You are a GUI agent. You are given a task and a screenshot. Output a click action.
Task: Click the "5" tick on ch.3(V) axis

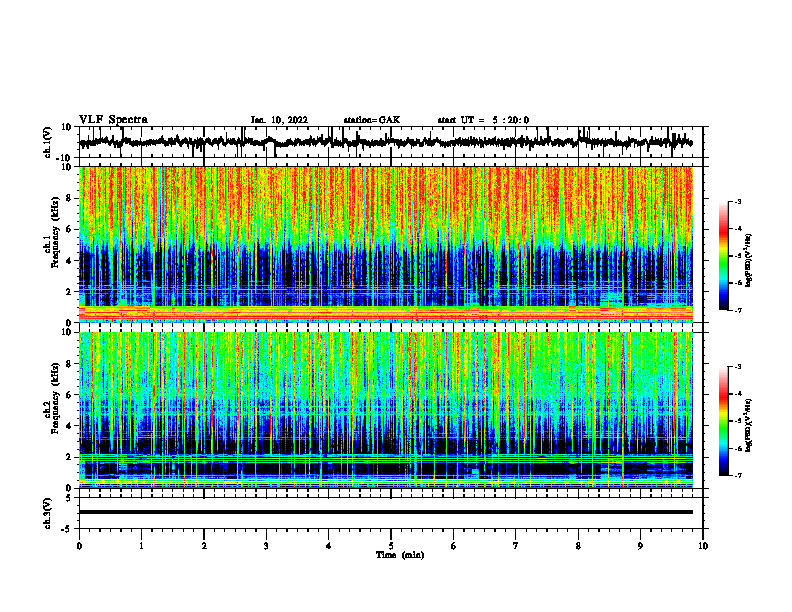[x=69, y=498]
